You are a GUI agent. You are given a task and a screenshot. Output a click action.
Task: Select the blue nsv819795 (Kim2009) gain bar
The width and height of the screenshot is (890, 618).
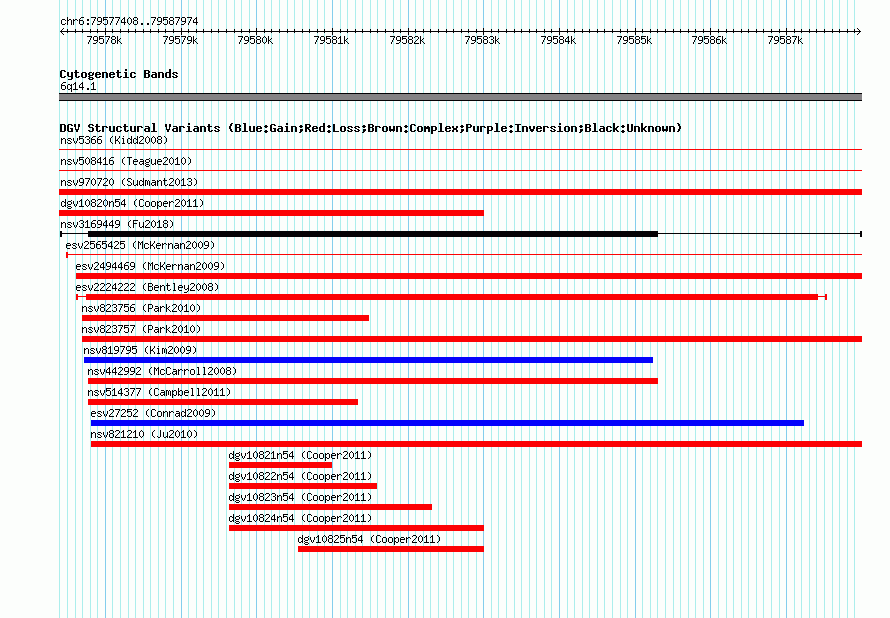(x=368, y=360)
